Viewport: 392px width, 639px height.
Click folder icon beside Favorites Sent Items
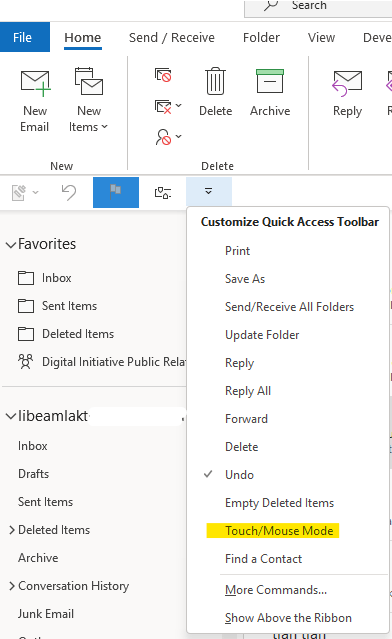26,306
